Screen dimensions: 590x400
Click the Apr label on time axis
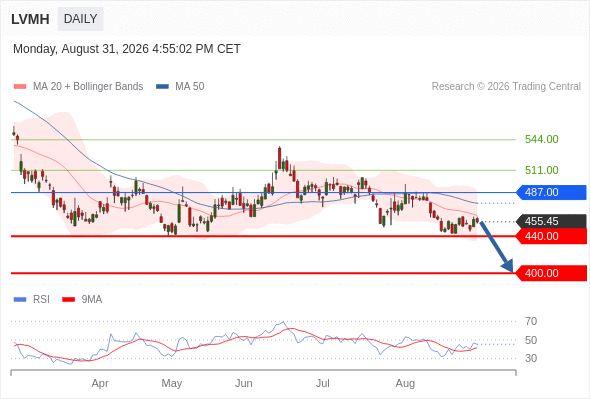tap(100, 383)
